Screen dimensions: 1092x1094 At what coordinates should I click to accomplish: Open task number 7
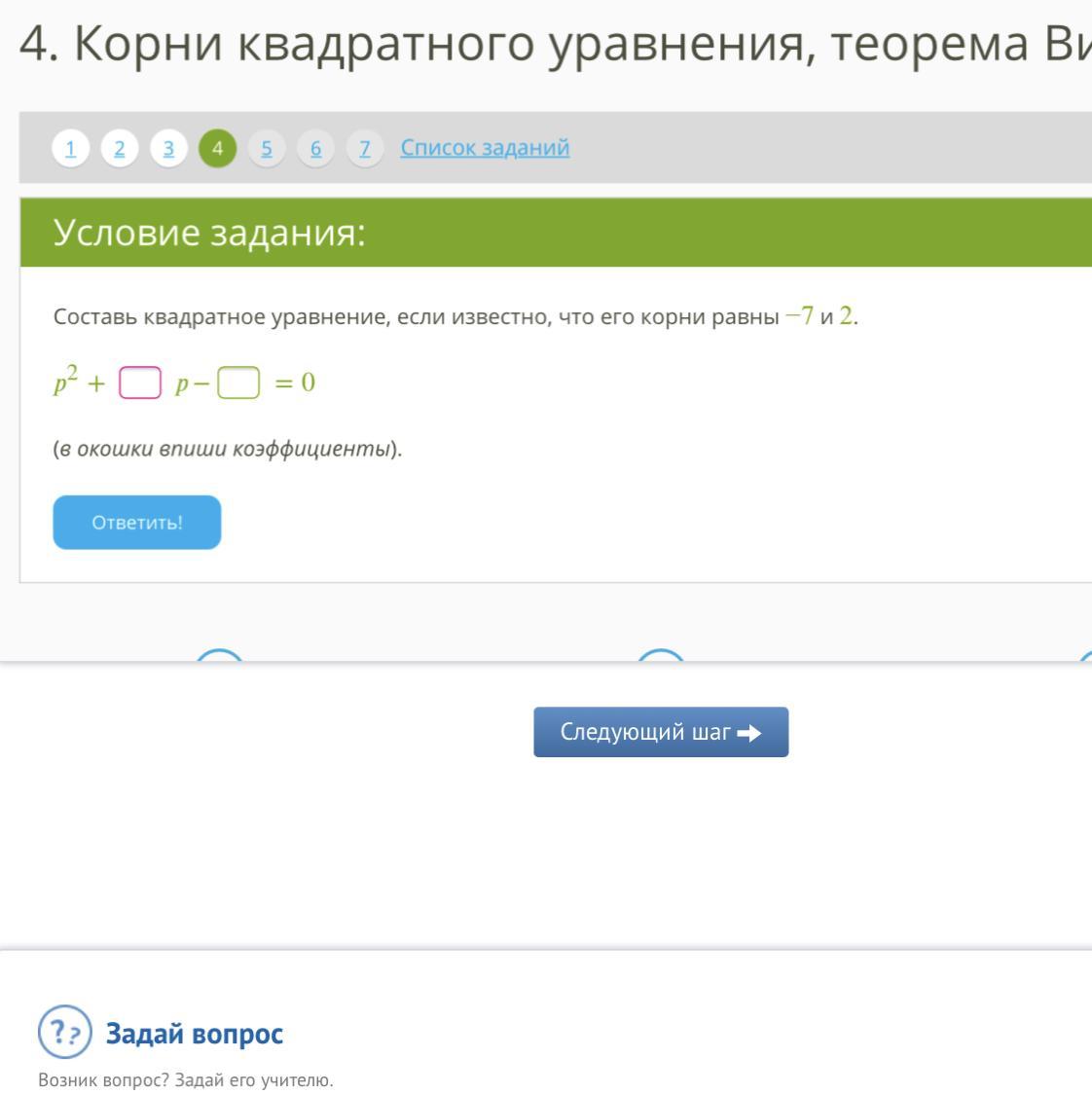click(x=365, y=149)
